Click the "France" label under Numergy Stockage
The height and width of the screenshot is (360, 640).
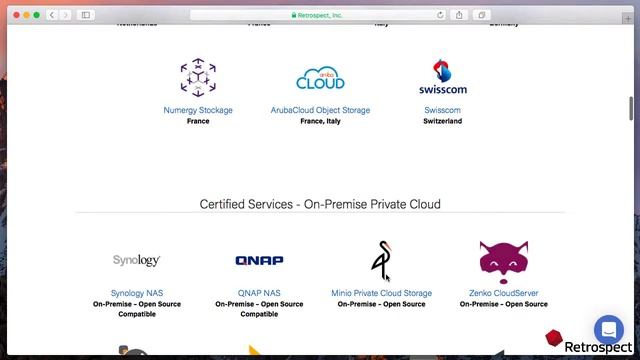(x=198, y=121)
